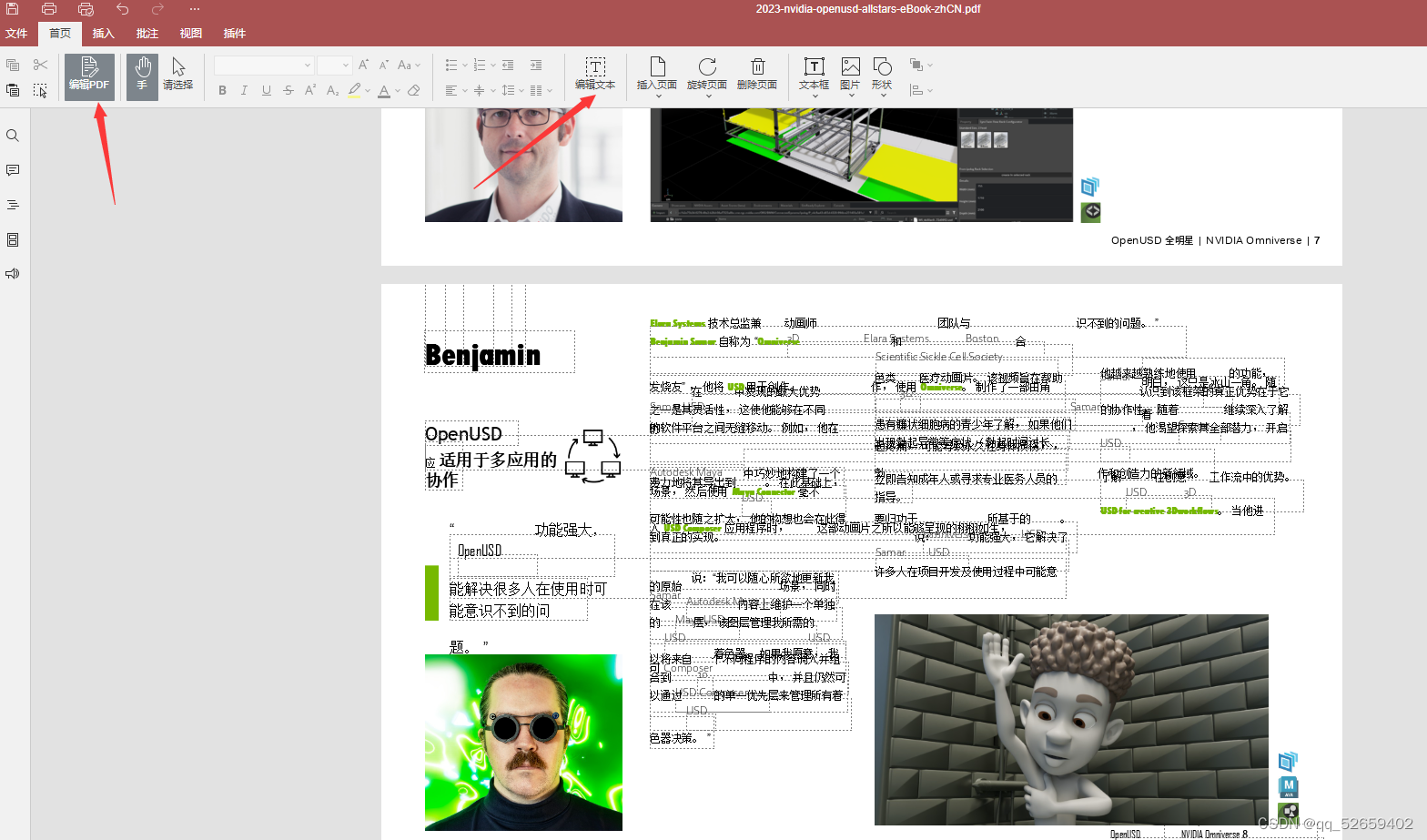Viewport: 1427px width, 840px height.
Task: Activate the marquee select area tool
Action: point(40,90)
